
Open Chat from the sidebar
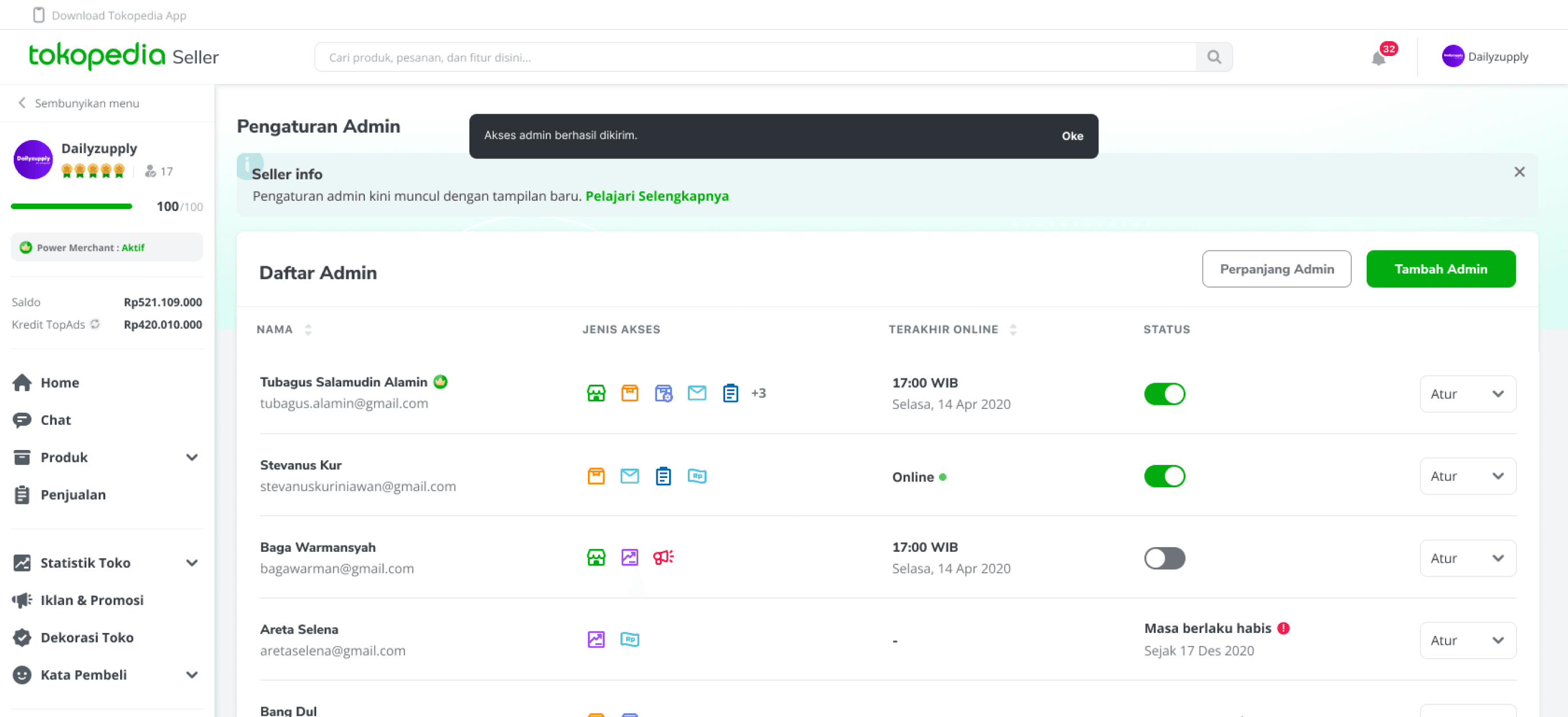click(x=55, y=420)
